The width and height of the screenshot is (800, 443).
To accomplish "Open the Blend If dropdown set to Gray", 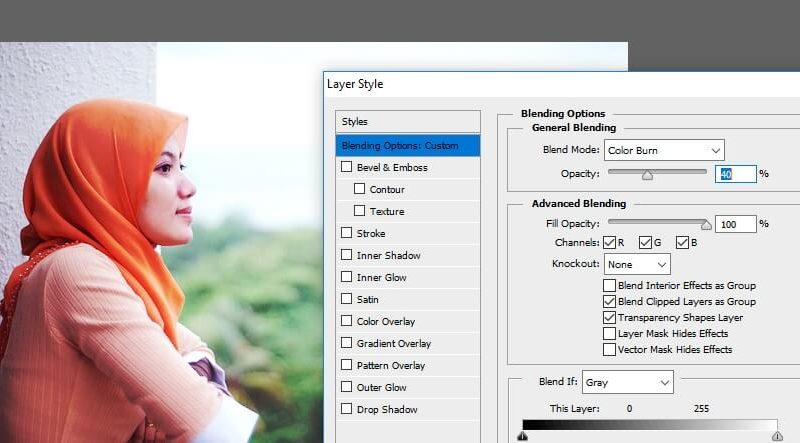I will click(x=628, y=382).
